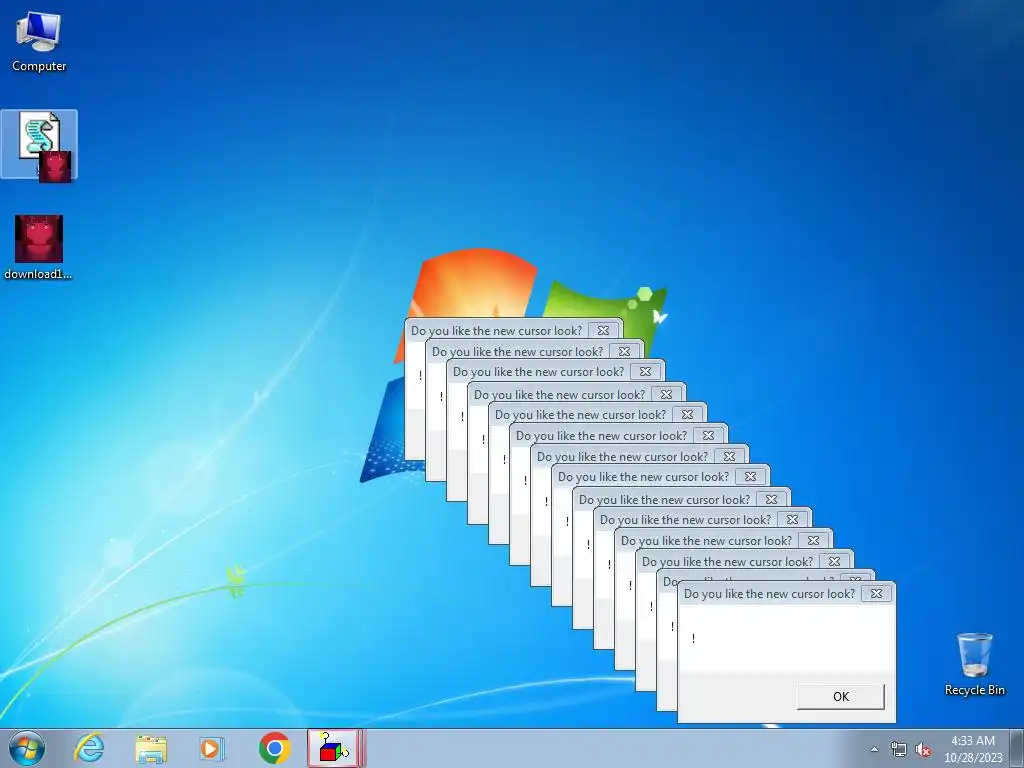Launch Windows Media Player from taskbar
Viewport: 1024px width, 768px height.
212,748
